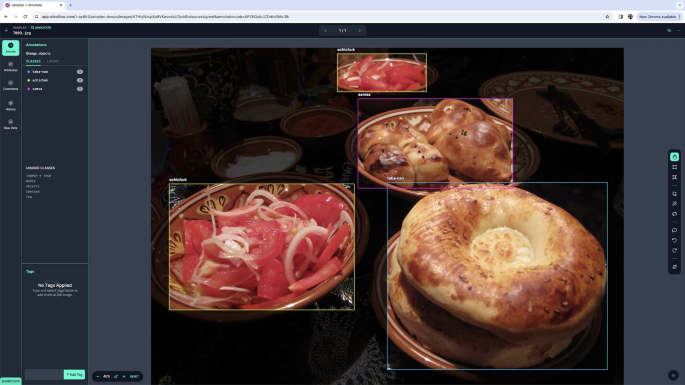Select the large achichuk salad bounding box
This screenshot has width=685, height=385.
262,246
